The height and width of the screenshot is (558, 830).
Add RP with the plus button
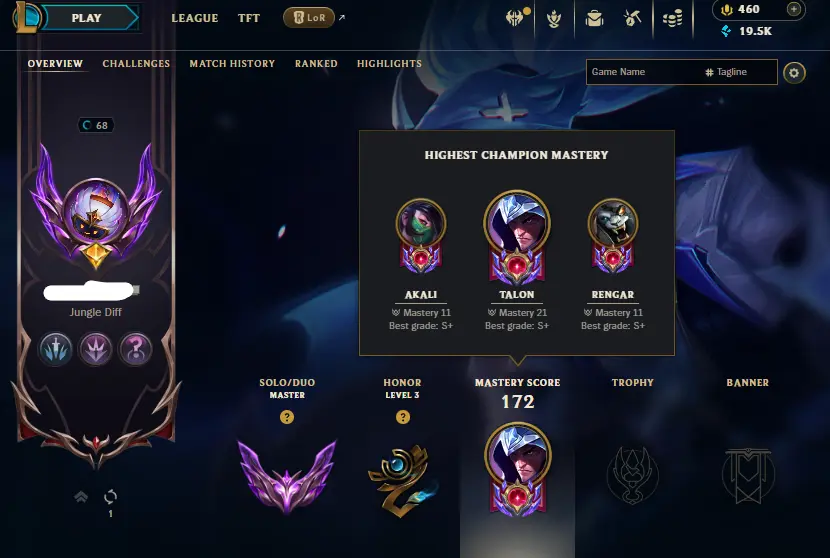[793, 9]
